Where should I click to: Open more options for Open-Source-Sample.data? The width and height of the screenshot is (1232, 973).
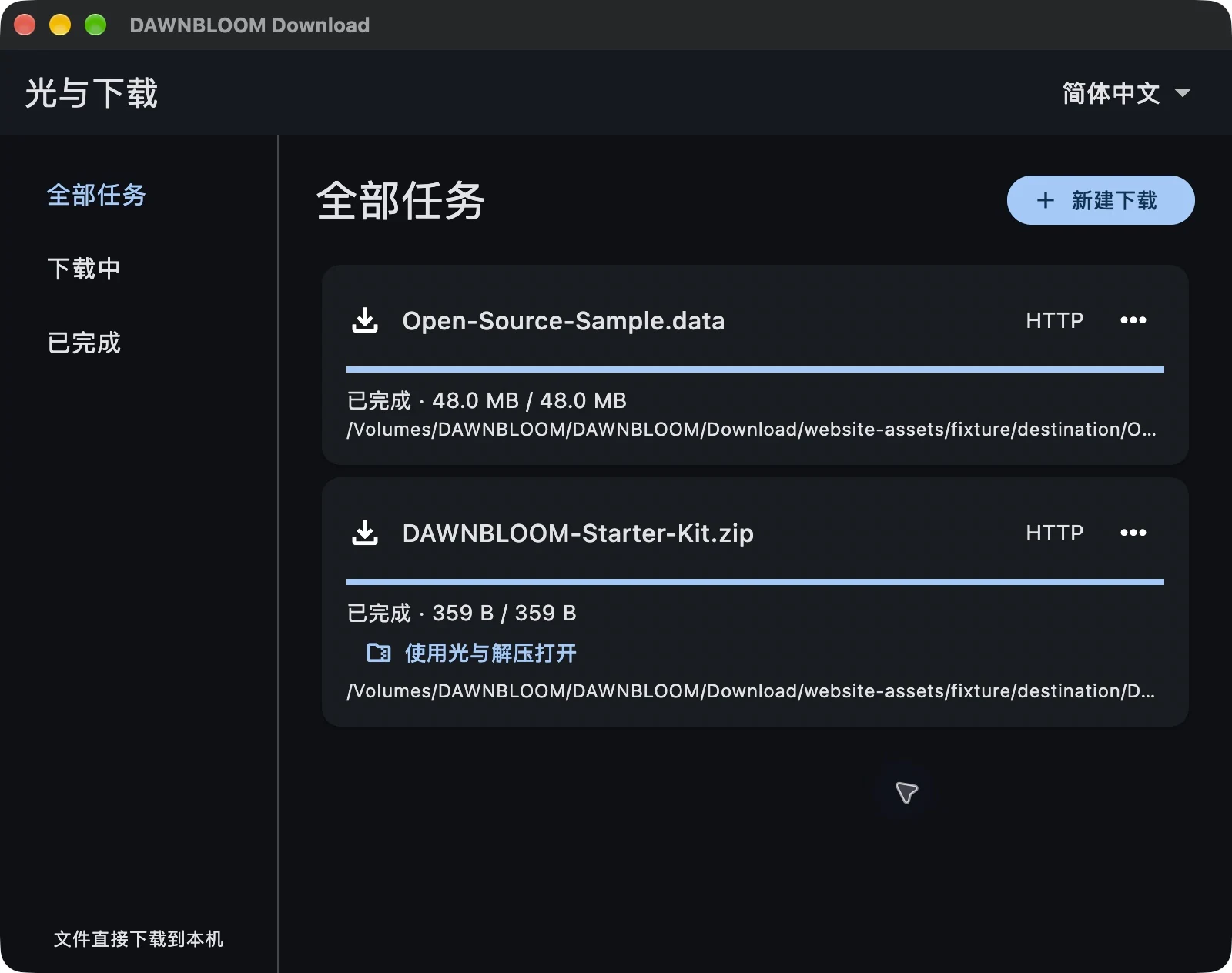[1133, 320]
